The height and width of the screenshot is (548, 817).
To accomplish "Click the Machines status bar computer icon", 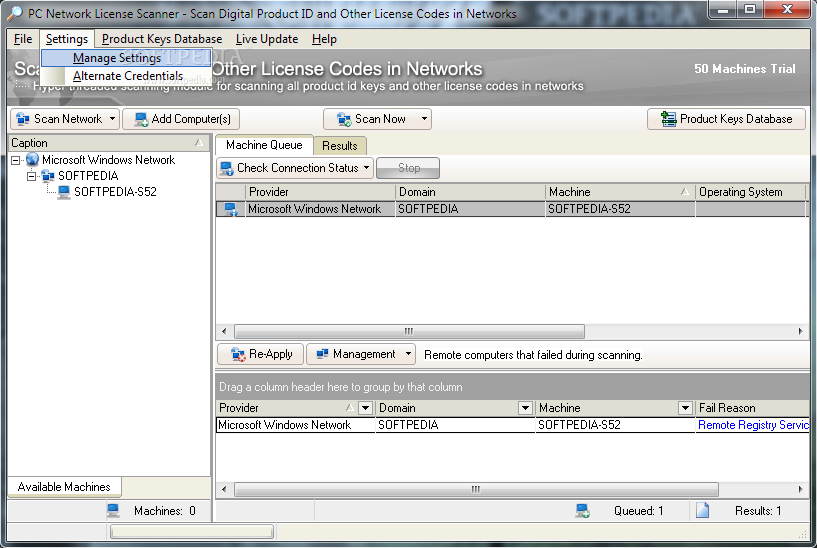I will pos(113,510).
